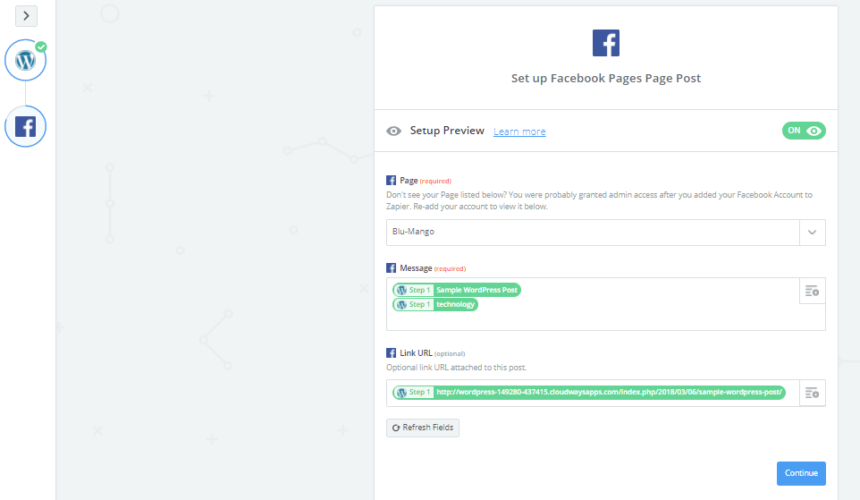Image resolution: width=860 pixels, height=500 pixels.
Task: Click the green checkmark on WordPress step
Action: tap(41, 47)
